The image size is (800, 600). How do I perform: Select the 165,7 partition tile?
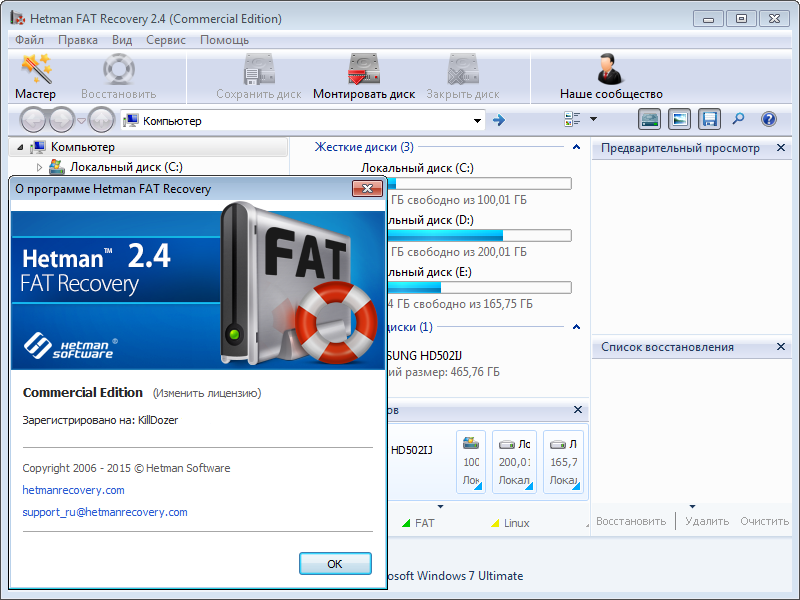(x=563, y=462)
